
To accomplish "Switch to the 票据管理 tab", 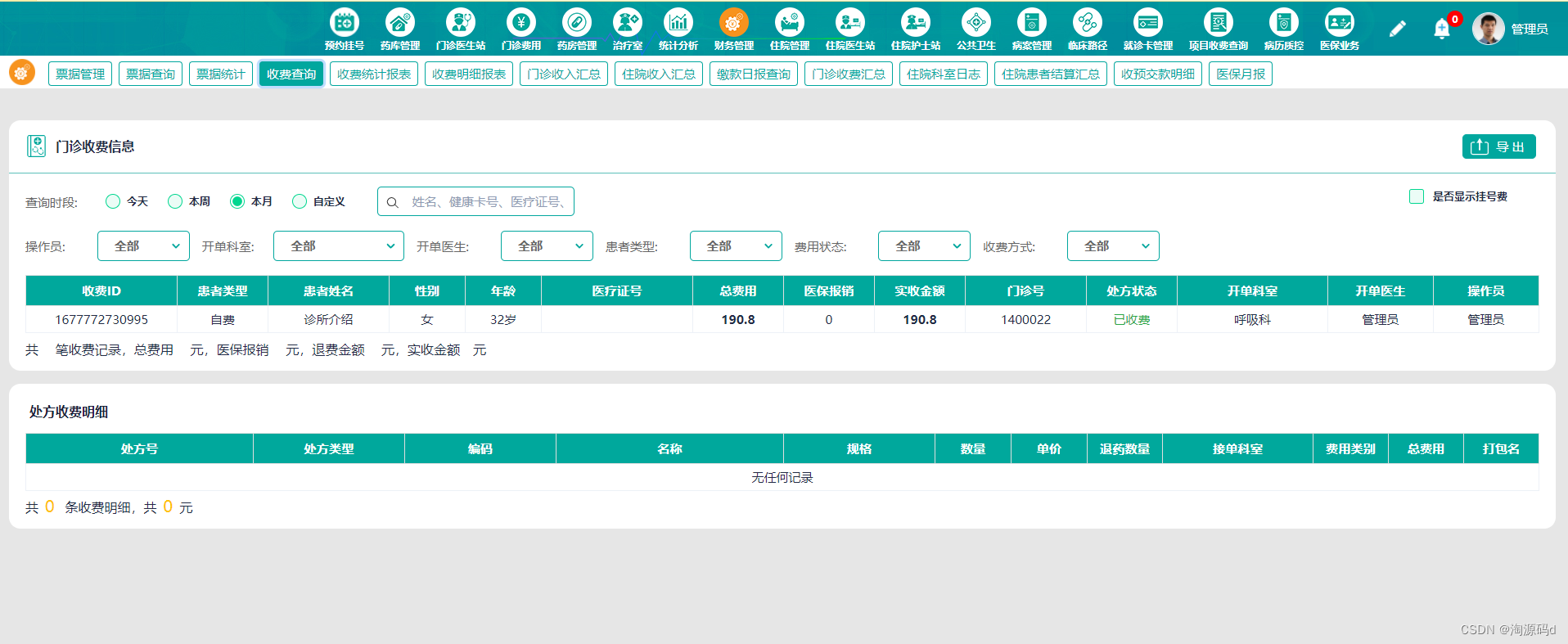I will [80, 74].
